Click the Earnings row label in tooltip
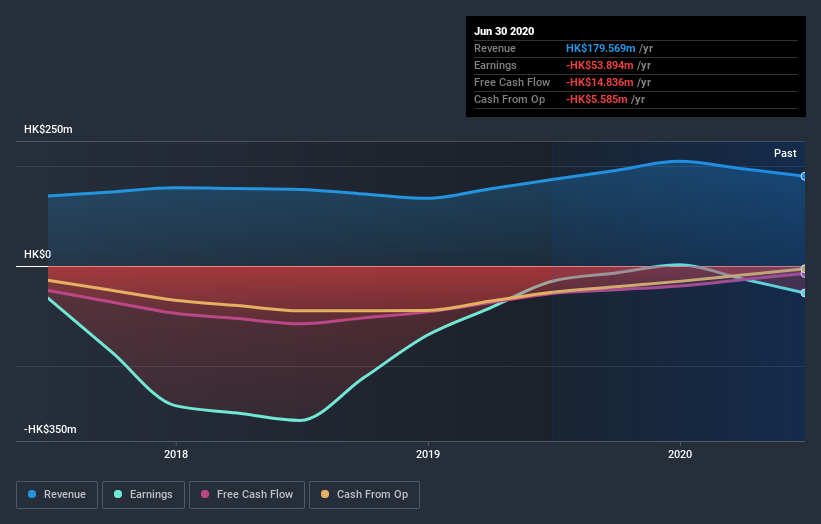The height and width of the screenshot is (524, 821). click(x=495, y=65)
